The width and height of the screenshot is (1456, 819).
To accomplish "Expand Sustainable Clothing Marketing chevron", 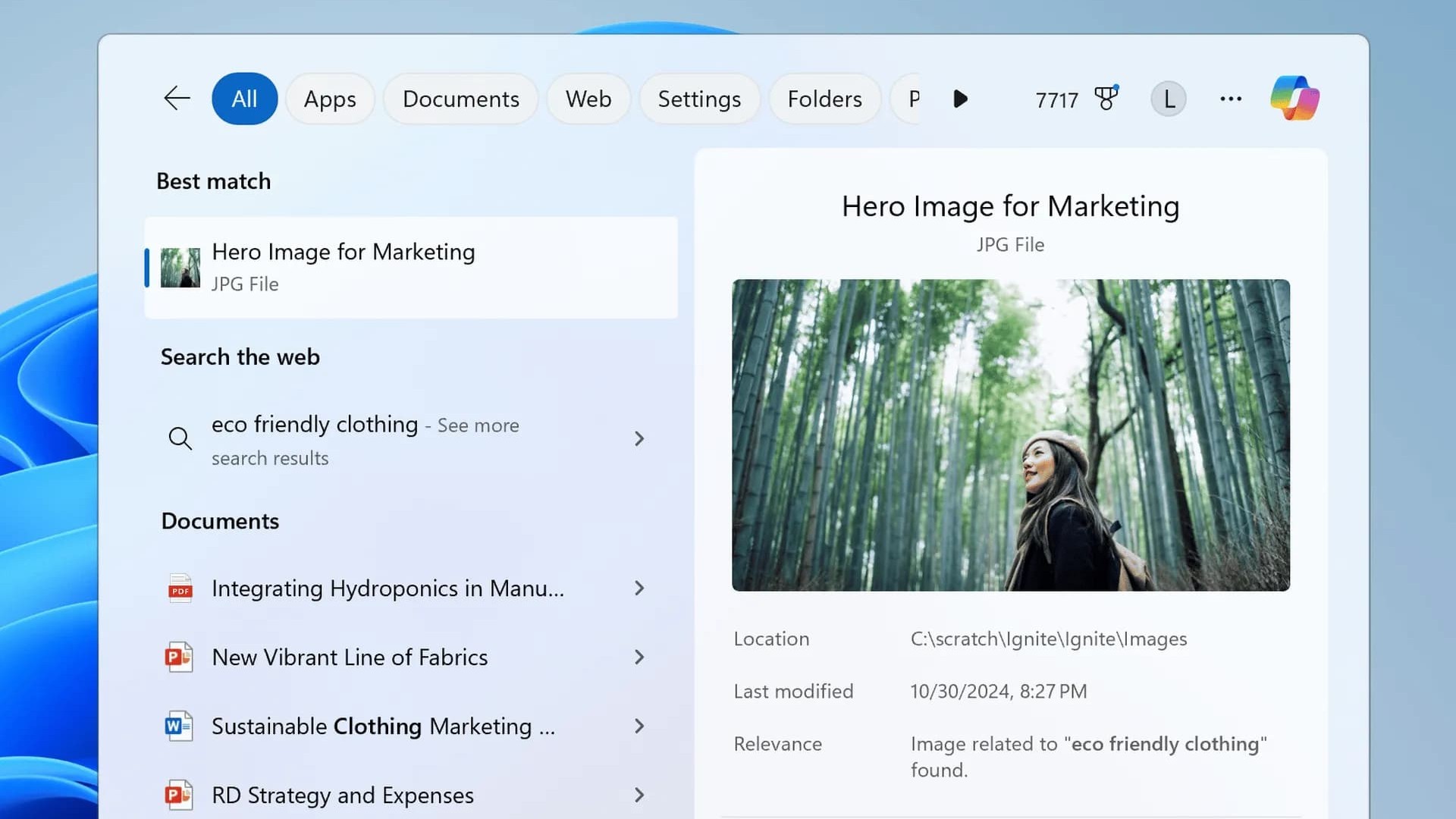I will tap(639, 726).
